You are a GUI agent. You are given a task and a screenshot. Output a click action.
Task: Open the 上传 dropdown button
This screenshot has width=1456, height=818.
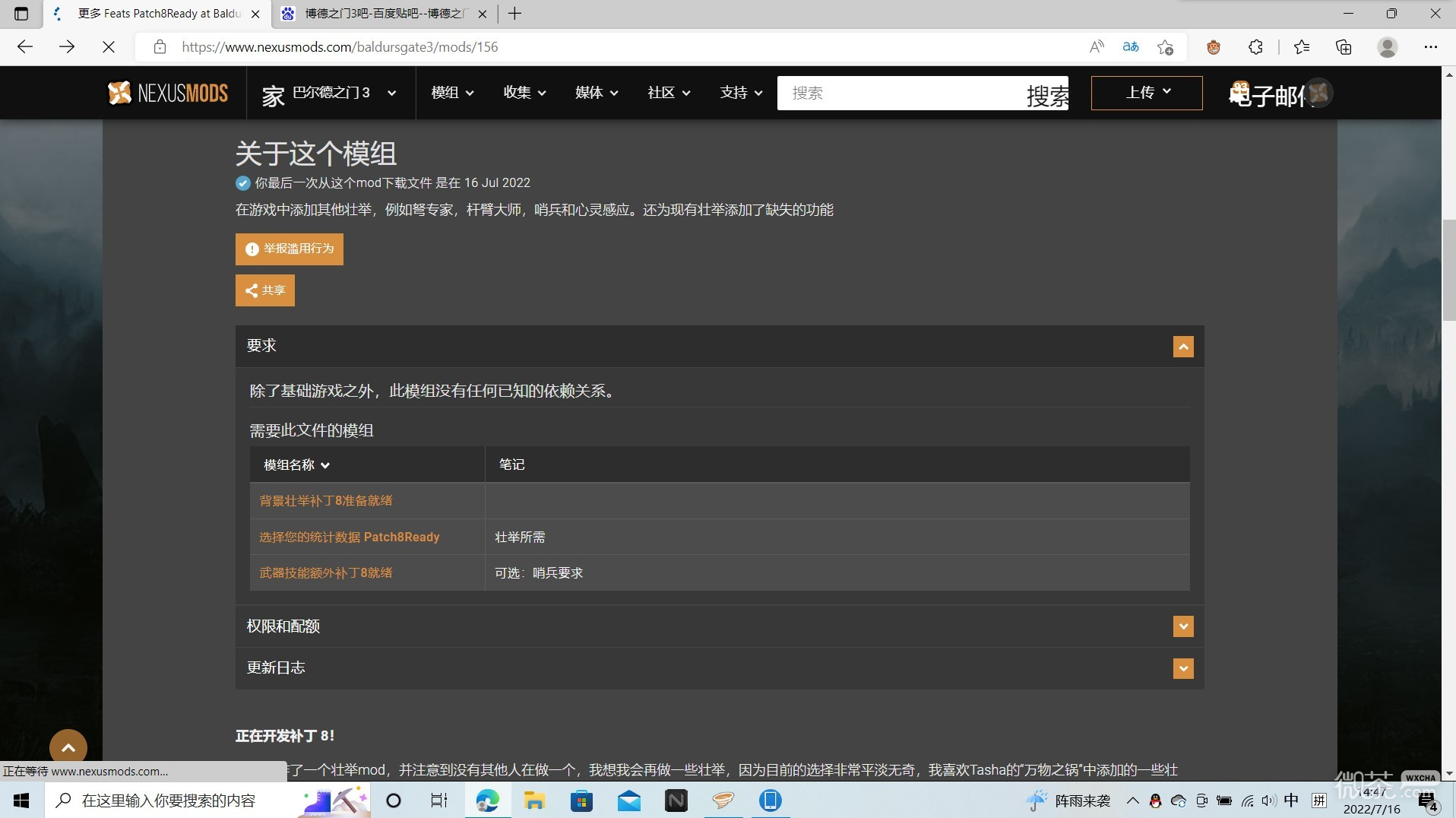(x=1147, y=93)
